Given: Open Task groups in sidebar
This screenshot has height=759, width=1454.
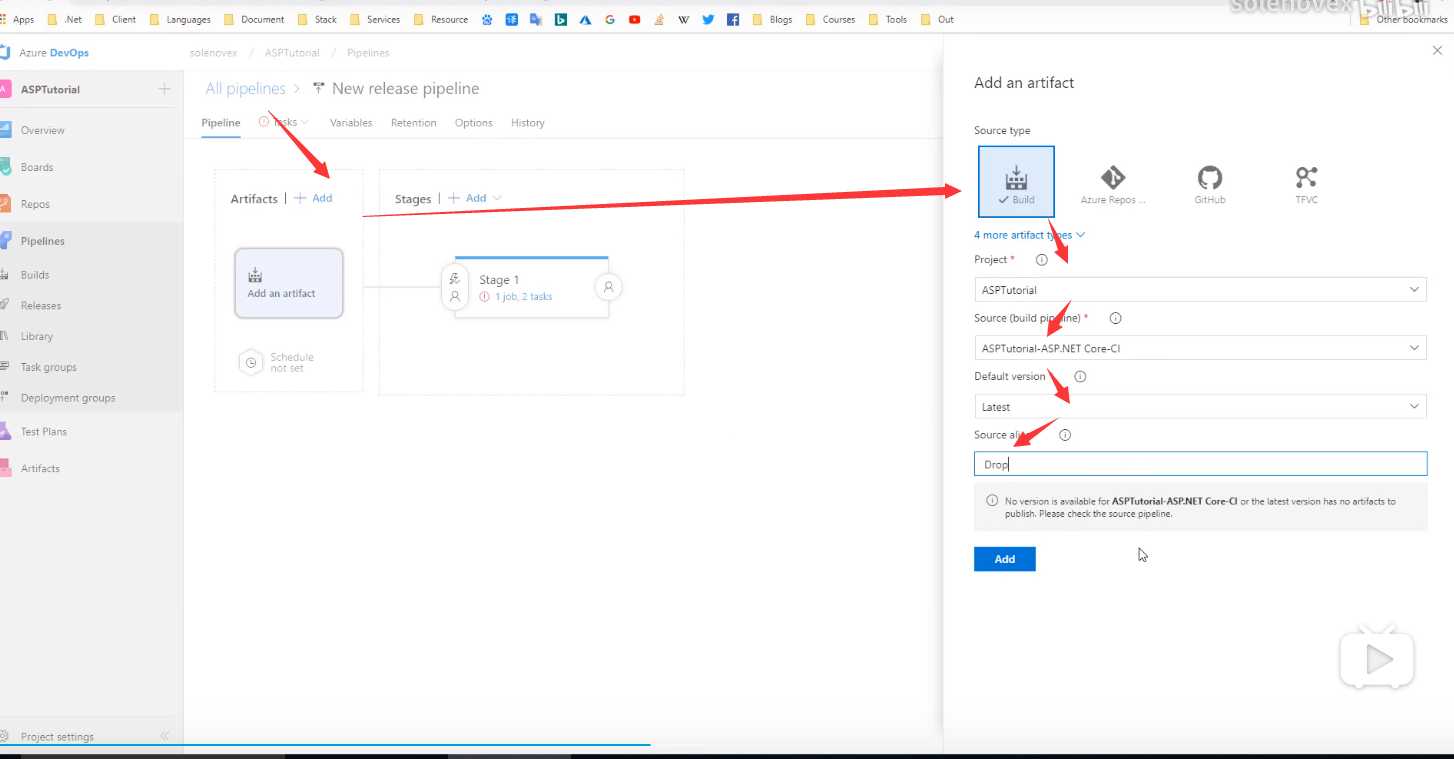Looking at the screenshot, I should click(48, 367).
